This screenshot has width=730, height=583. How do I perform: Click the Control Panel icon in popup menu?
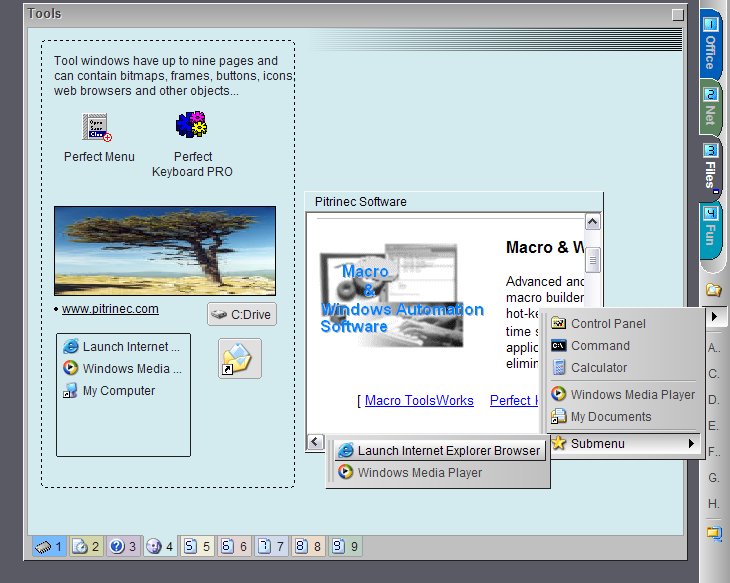coord(558,323)
